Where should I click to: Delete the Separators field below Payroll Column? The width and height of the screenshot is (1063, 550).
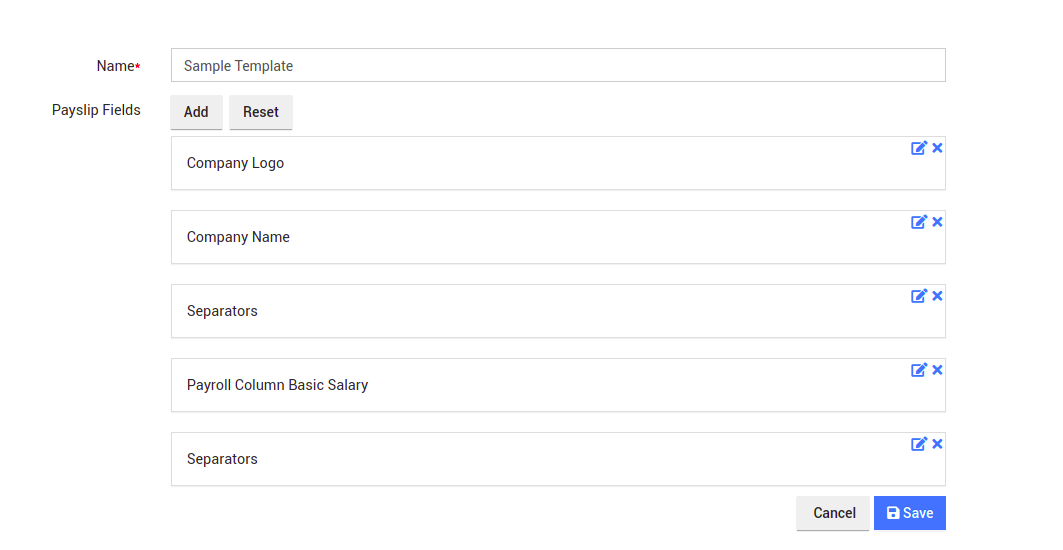click(x=937, y=444)
